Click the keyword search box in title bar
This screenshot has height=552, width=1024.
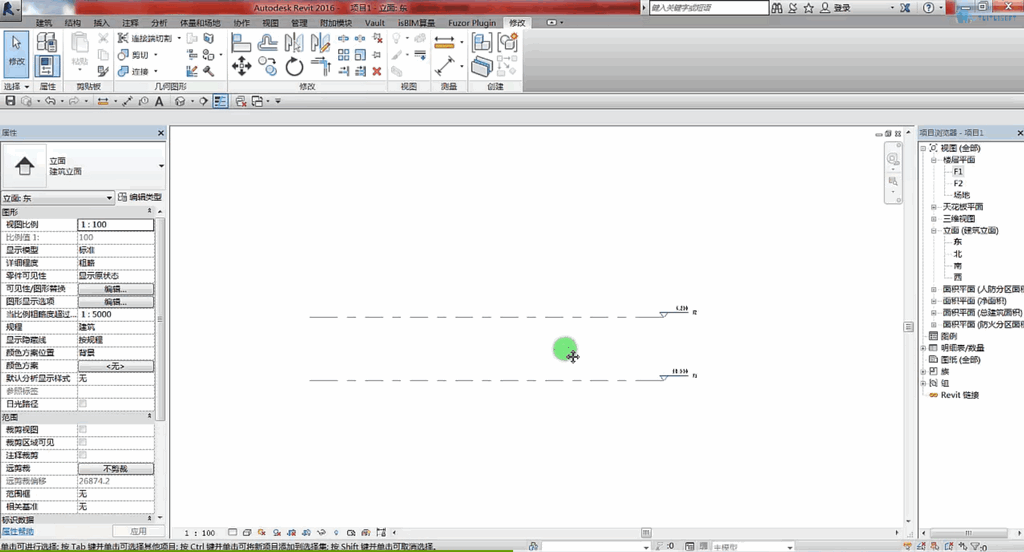point(709,8)
